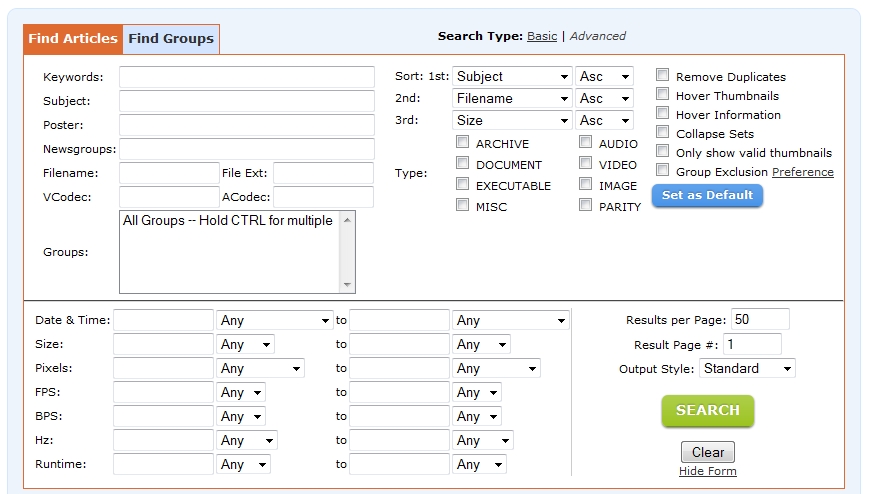Image resolution: width=869 pixels, height=494 pixels.
Task: Click the Filename input field
Action: pos(169,173)
